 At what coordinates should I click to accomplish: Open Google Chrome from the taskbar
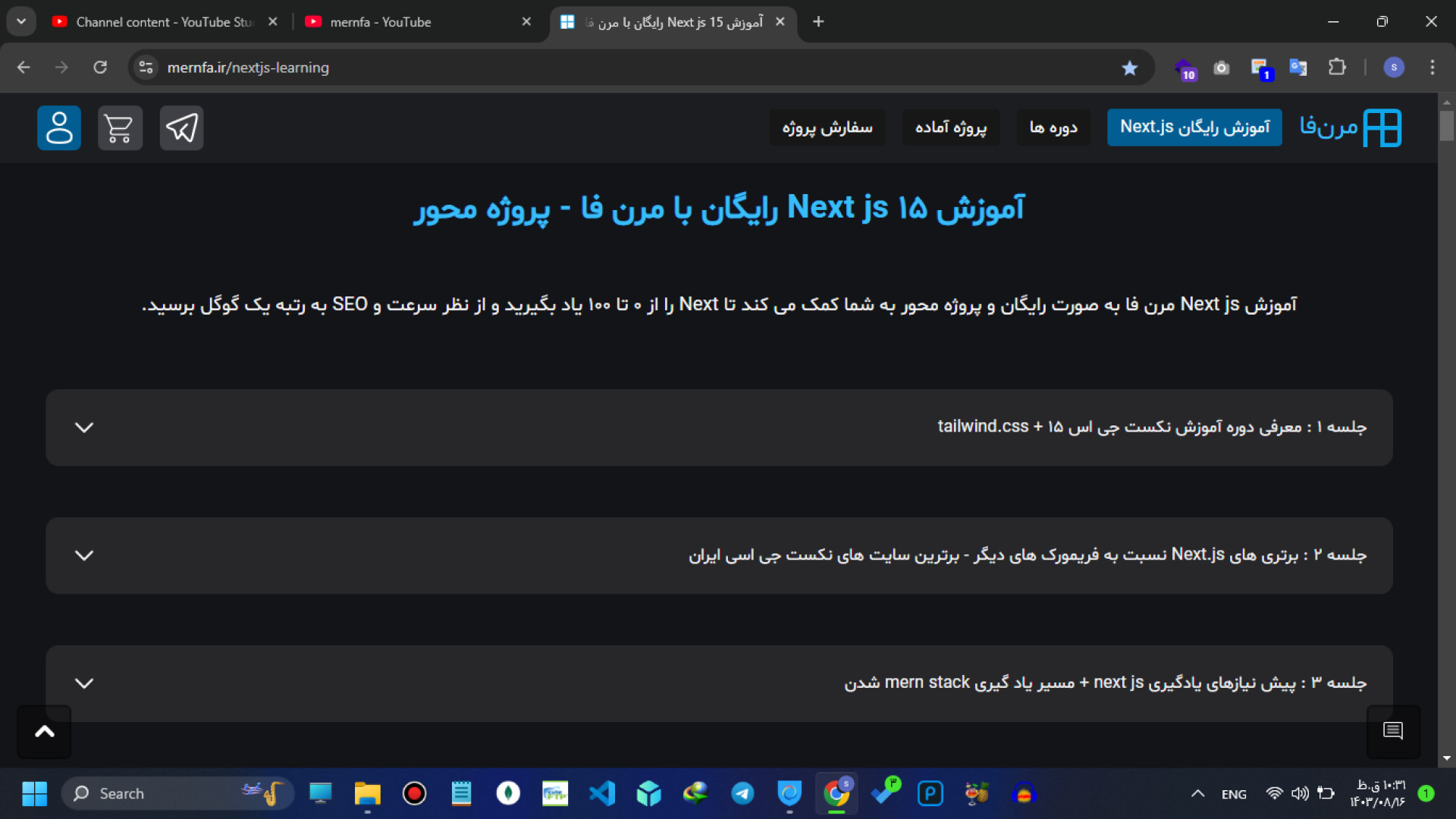[x=836, y=794]
